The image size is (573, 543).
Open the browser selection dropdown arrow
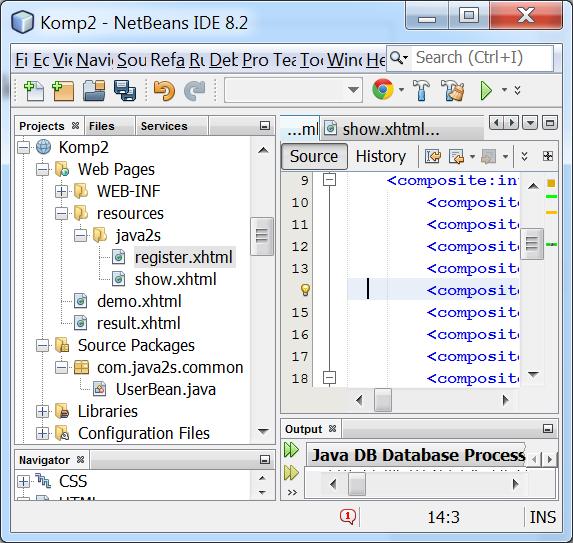[x=401, y=90]
